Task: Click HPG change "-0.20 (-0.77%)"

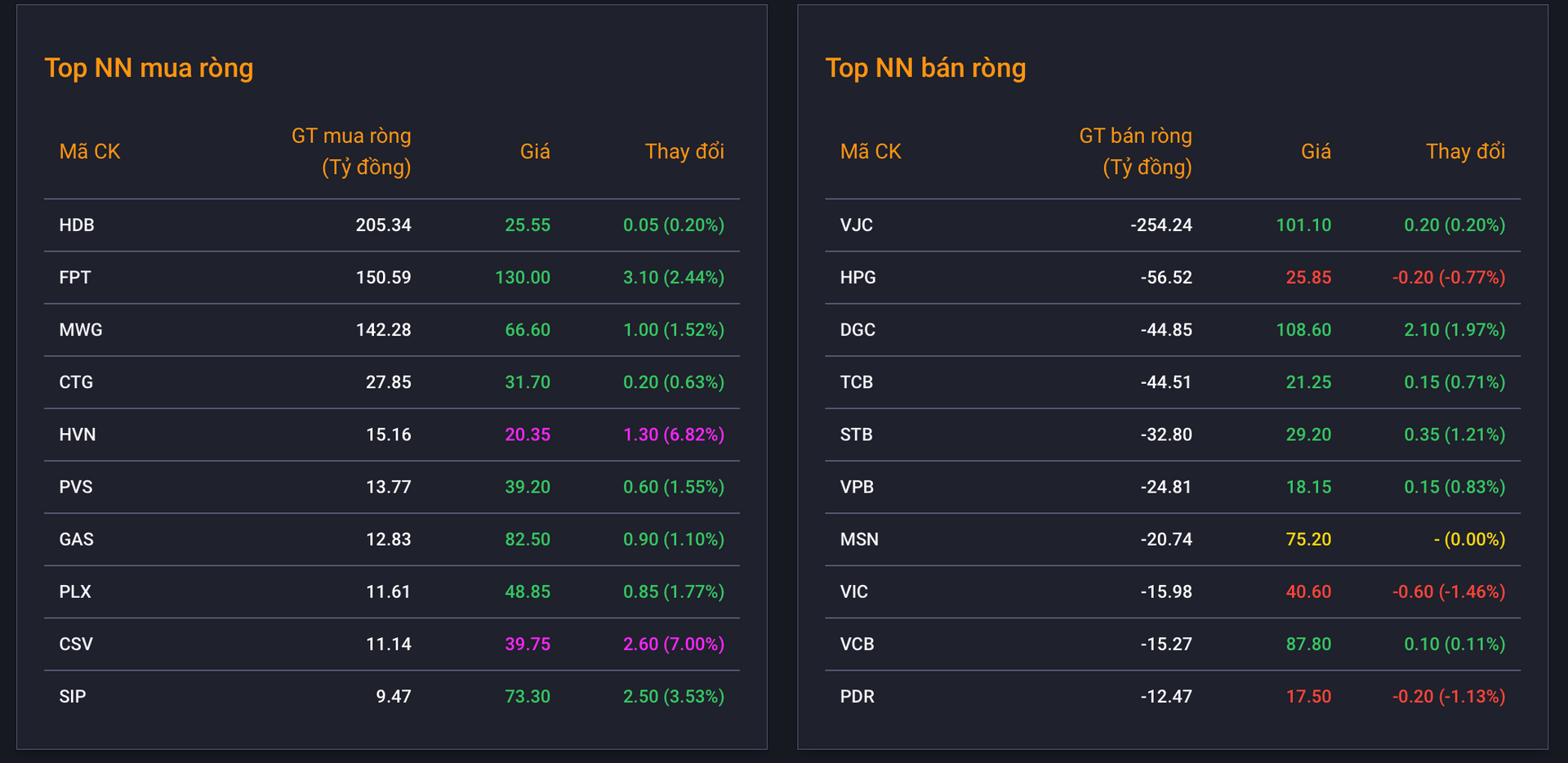Action: (x=1449, y=277)
